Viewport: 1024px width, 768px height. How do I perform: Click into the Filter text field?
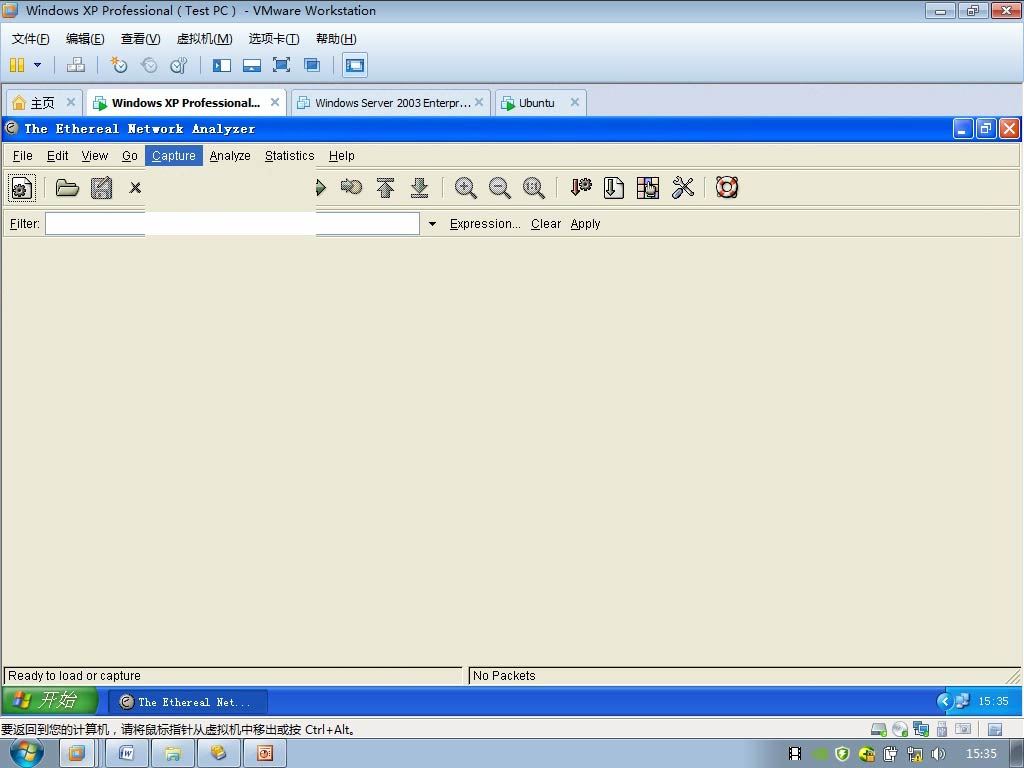(232, 224)
